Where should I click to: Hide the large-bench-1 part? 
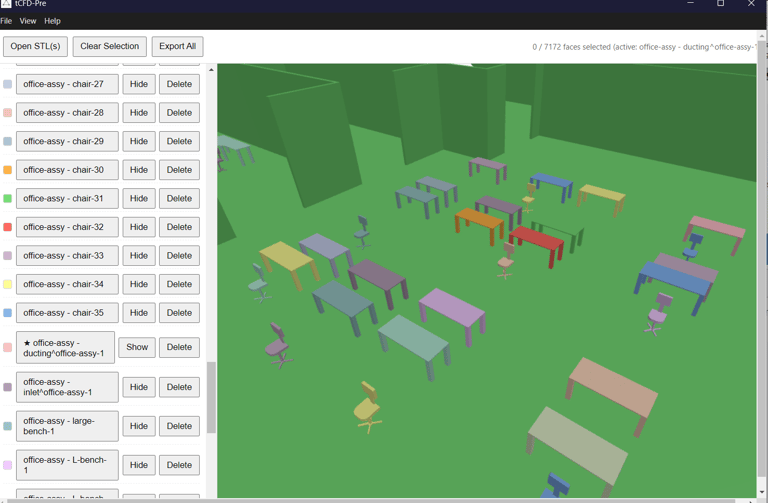tap(139, 426)
